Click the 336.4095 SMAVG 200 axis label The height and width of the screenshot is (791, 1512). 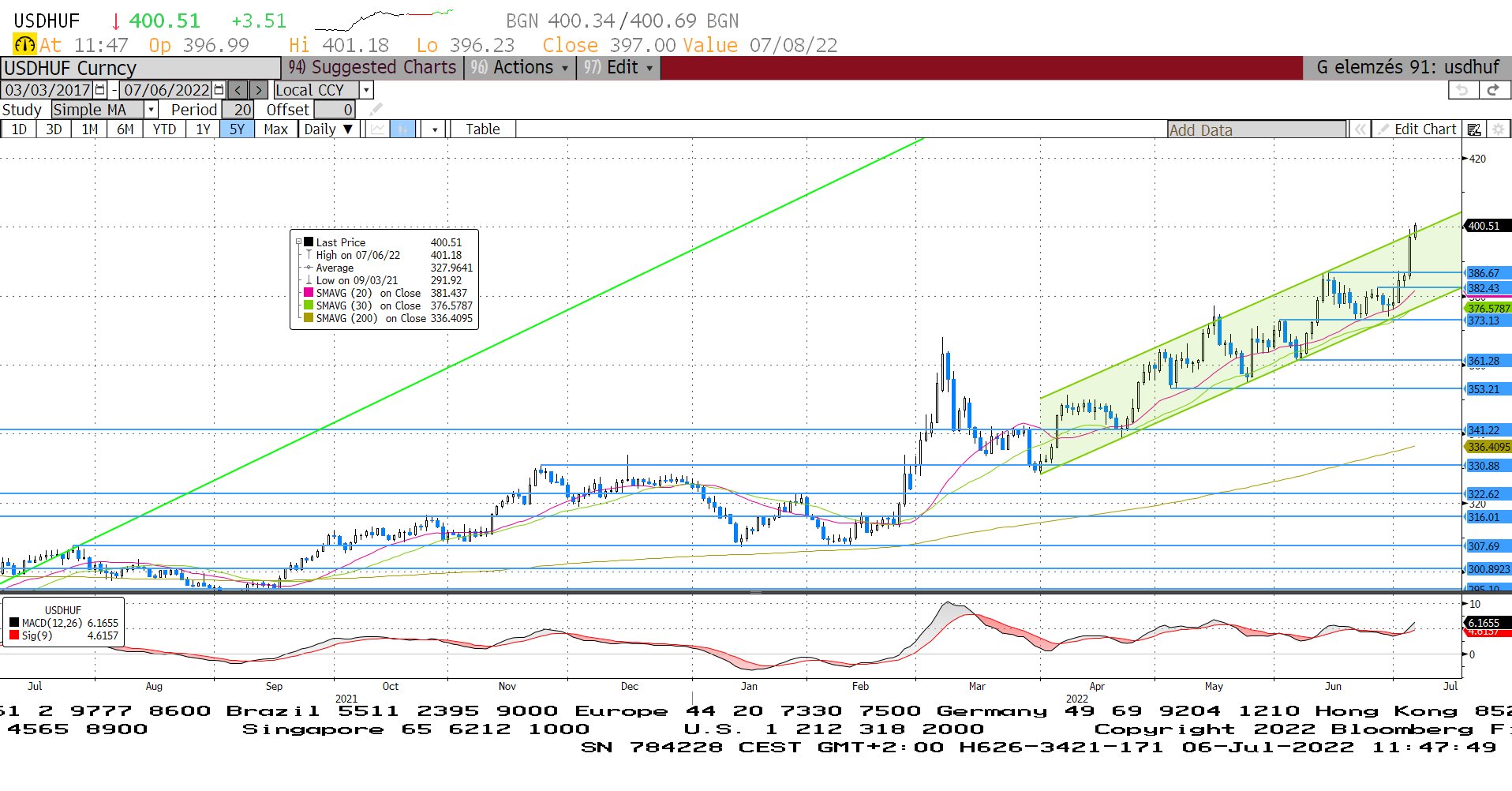(x=1488, y=447)
